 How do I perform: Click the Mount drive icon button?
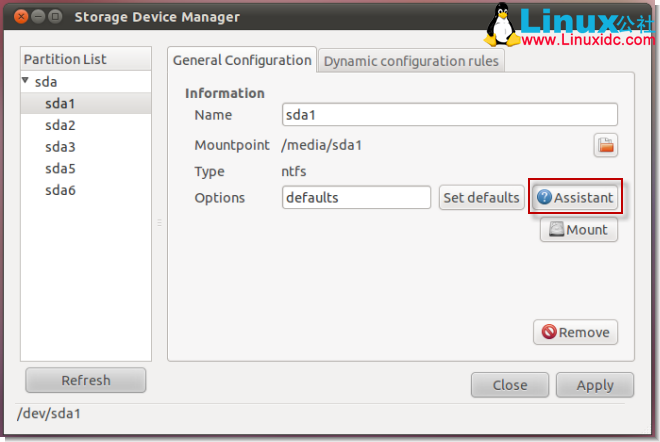coord(579,229)
